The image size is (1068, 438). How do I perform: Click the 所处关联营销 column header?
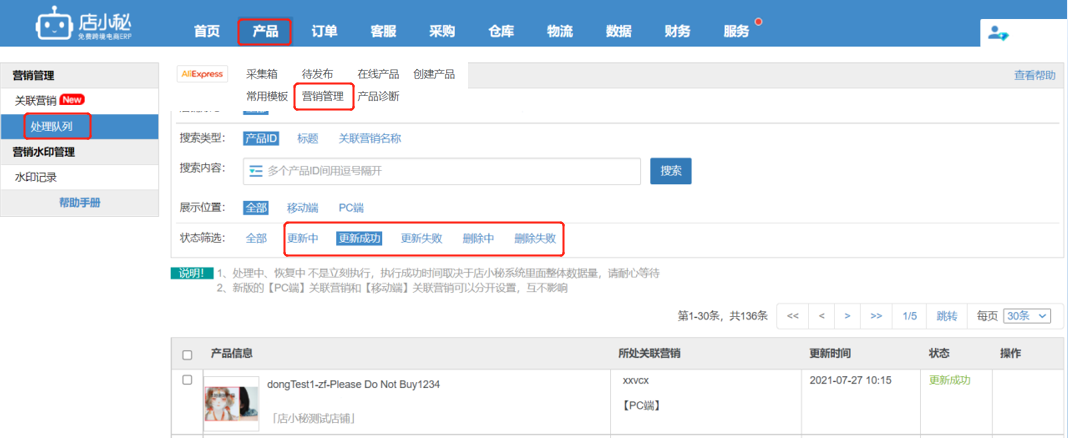(x=650, y=354)
